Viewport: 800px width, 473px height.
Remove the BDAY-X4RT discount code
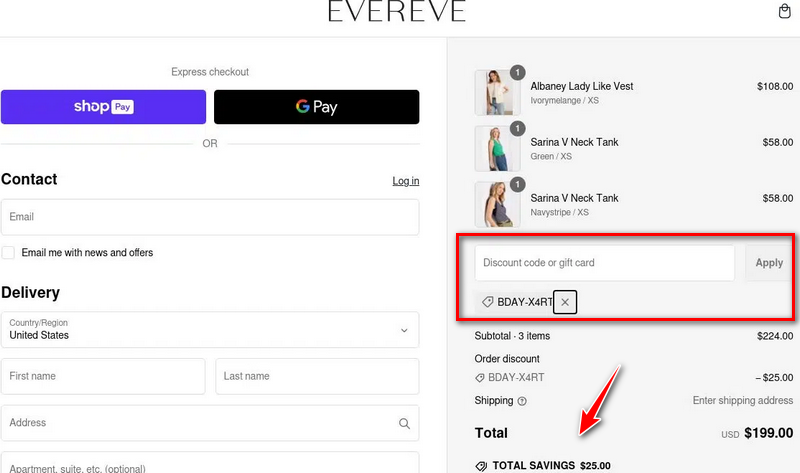tap(565, 302)
